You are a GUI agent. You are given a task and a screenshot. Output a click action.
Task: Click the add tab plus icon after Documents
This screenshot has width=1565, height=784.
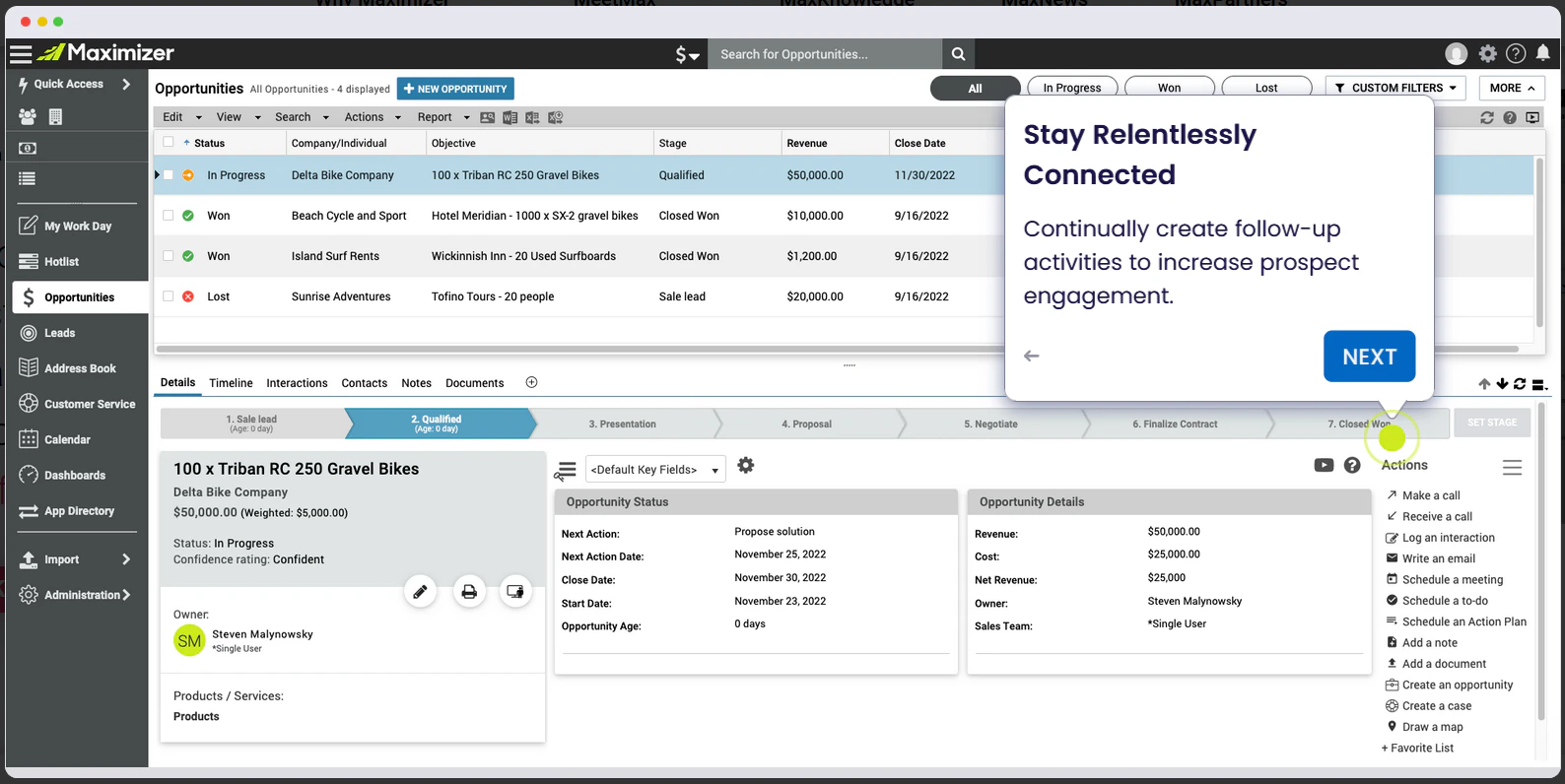pos(531,382)
